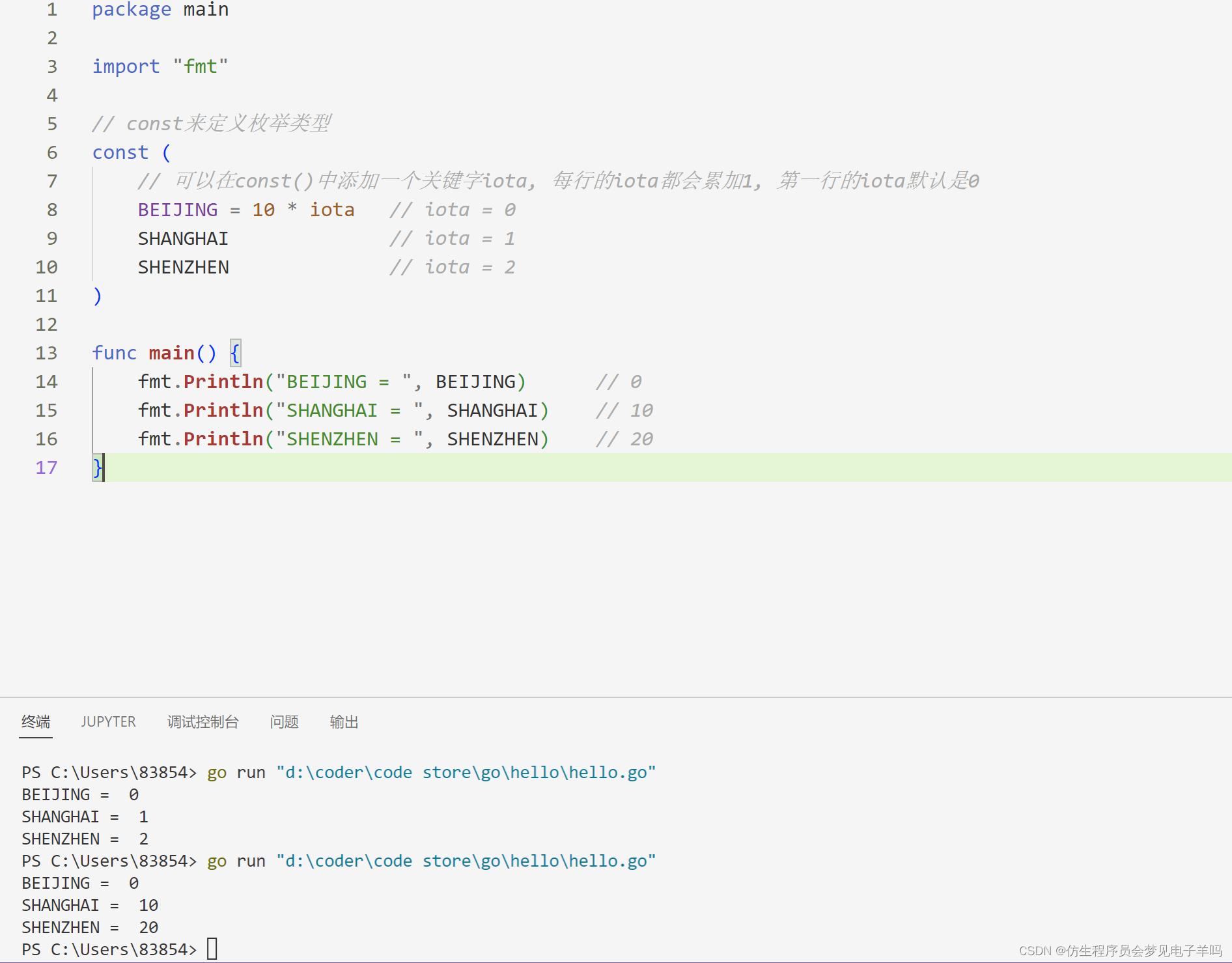This screenshot has width=1232, height=963.
Task: Open the 调试控制台 debug console tab
Action: 203,721
